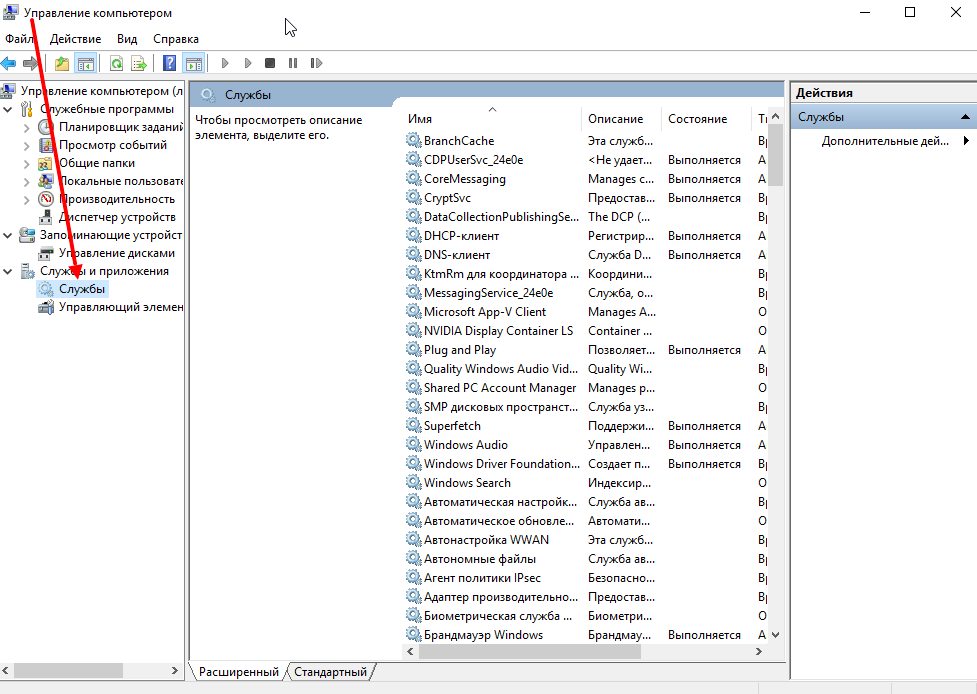
Task: Click the gear icon of BranchCache service
Action: [413, 140]
